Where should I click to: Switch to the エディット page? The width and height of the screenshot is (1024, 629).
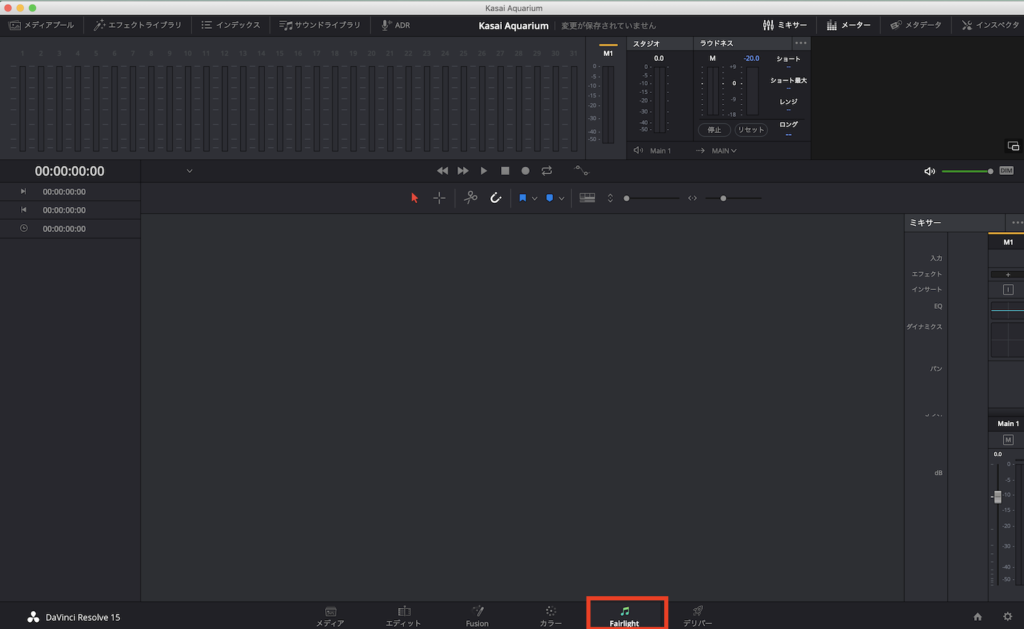click(x=404, y=616)
